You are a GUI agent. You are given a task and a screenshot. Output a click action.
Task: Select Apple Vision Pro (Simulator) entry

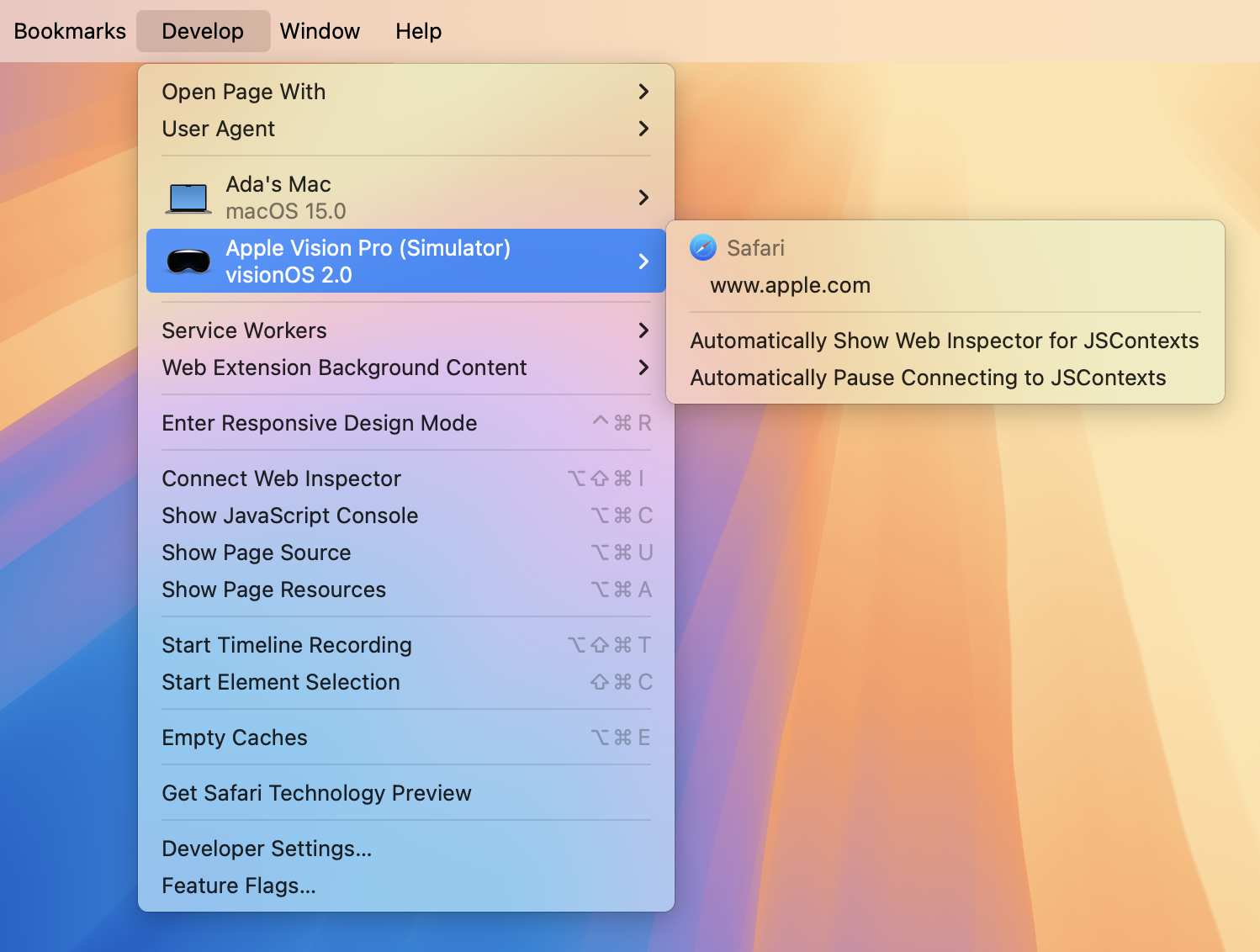tap(406, 261)
